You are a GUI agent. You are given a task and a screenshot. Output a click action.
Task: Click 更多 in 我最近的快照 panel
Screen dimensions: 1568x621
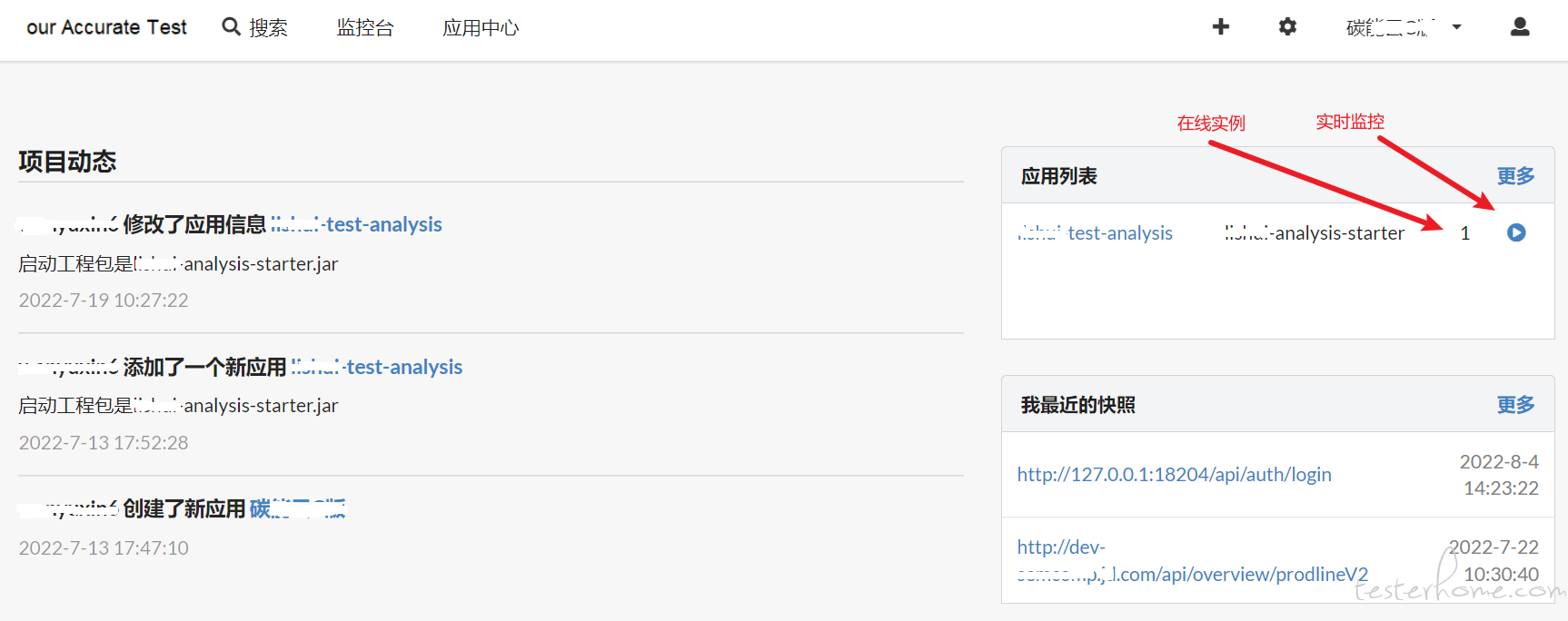1515,404
